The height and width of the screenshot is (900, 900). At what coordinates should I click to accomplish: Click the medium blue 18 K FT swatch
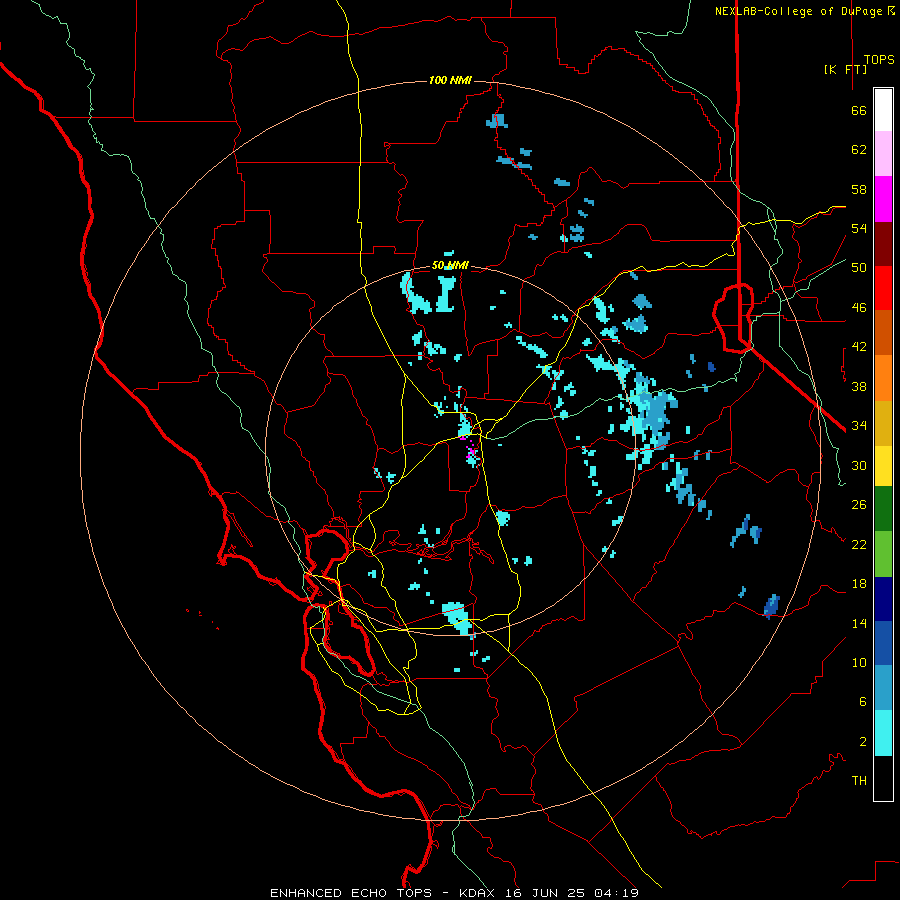click(883, 643)
